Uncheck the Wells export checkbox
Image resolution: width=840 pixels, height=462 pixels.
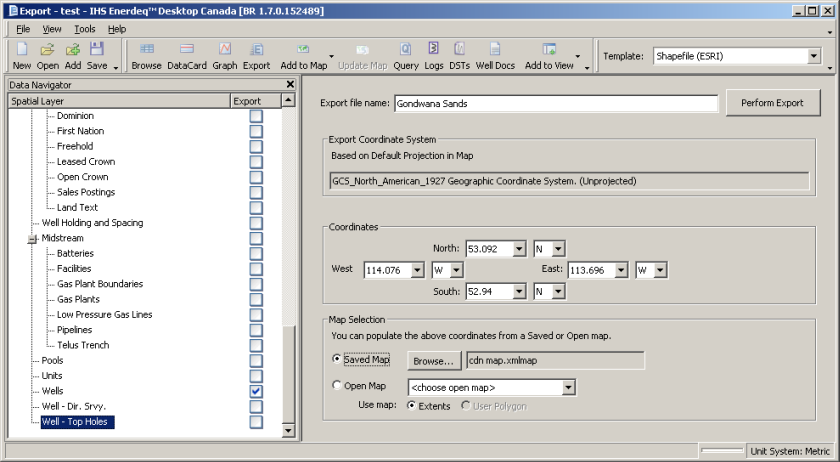tap(256, 391)
